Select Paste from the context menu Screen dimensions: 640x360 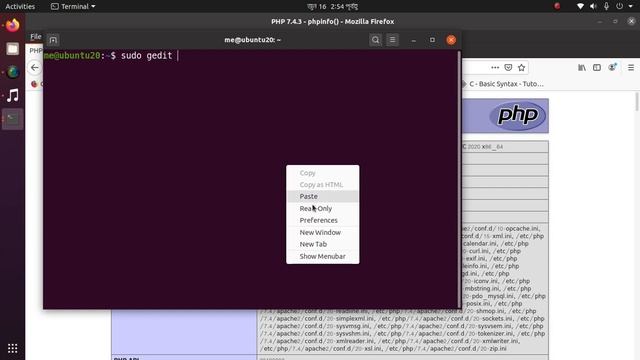[x=322, y=196]
